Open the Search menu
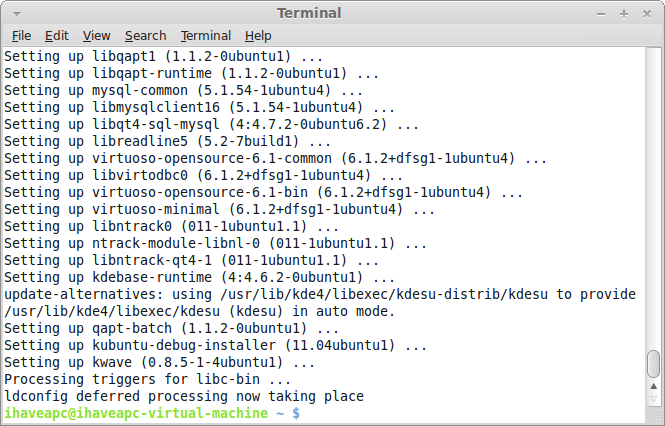 (145, 36)
